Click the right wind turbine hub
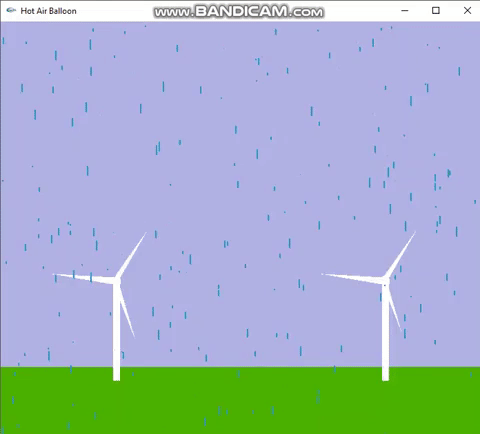This screenshot has height=434, width=480. [x=385, y=281]
